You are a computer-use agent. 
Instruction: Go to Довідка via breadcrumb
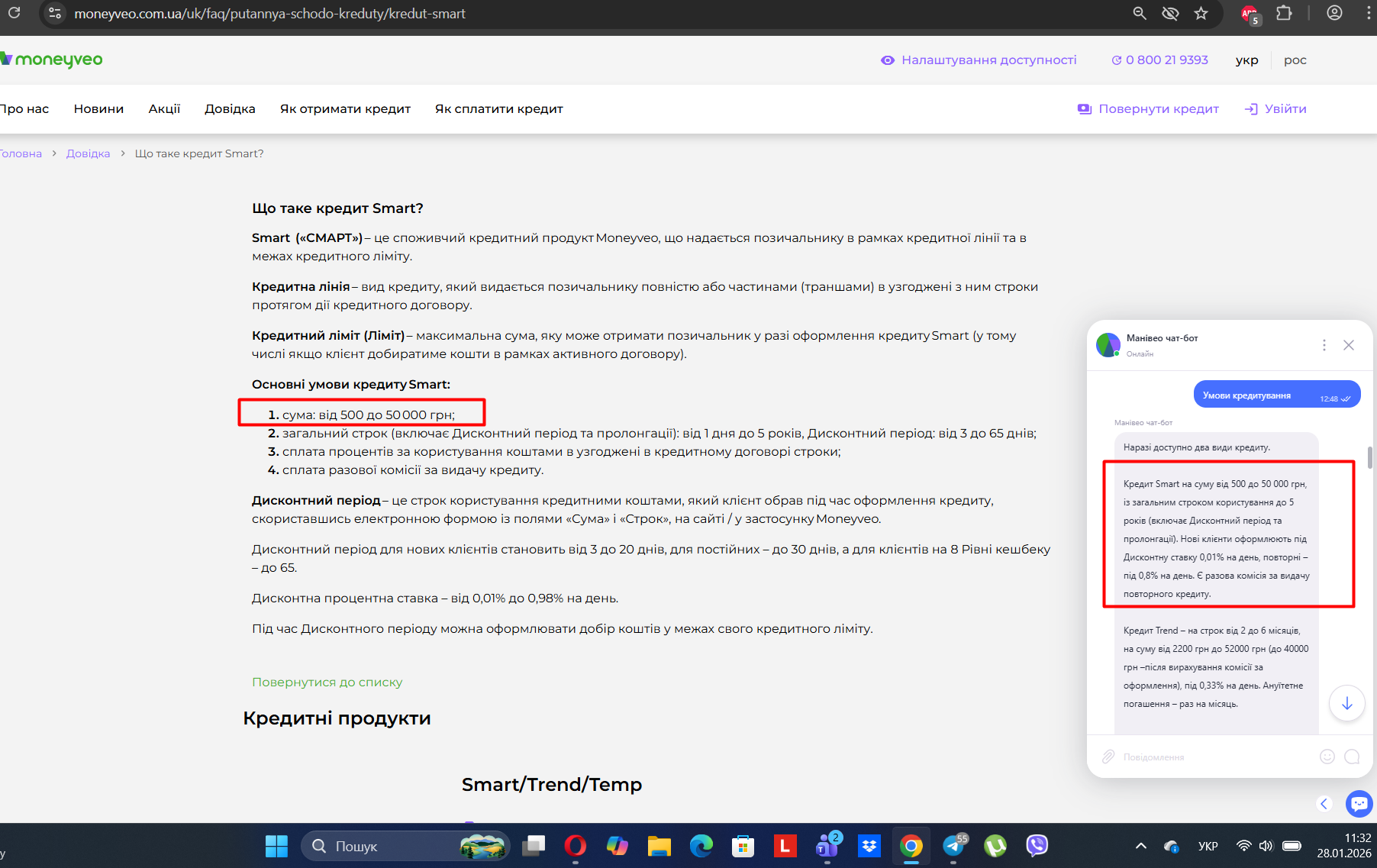click(x=88, y=153)
